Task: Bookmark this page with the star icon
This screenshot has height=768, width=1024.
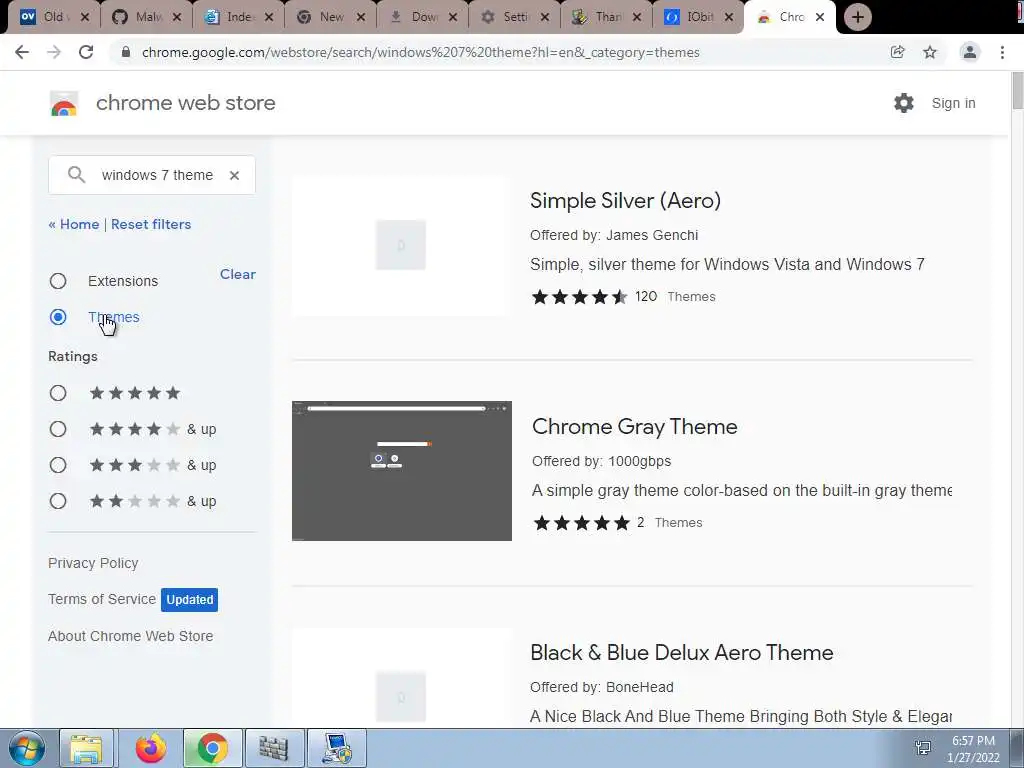Action: tap(930, 52)
